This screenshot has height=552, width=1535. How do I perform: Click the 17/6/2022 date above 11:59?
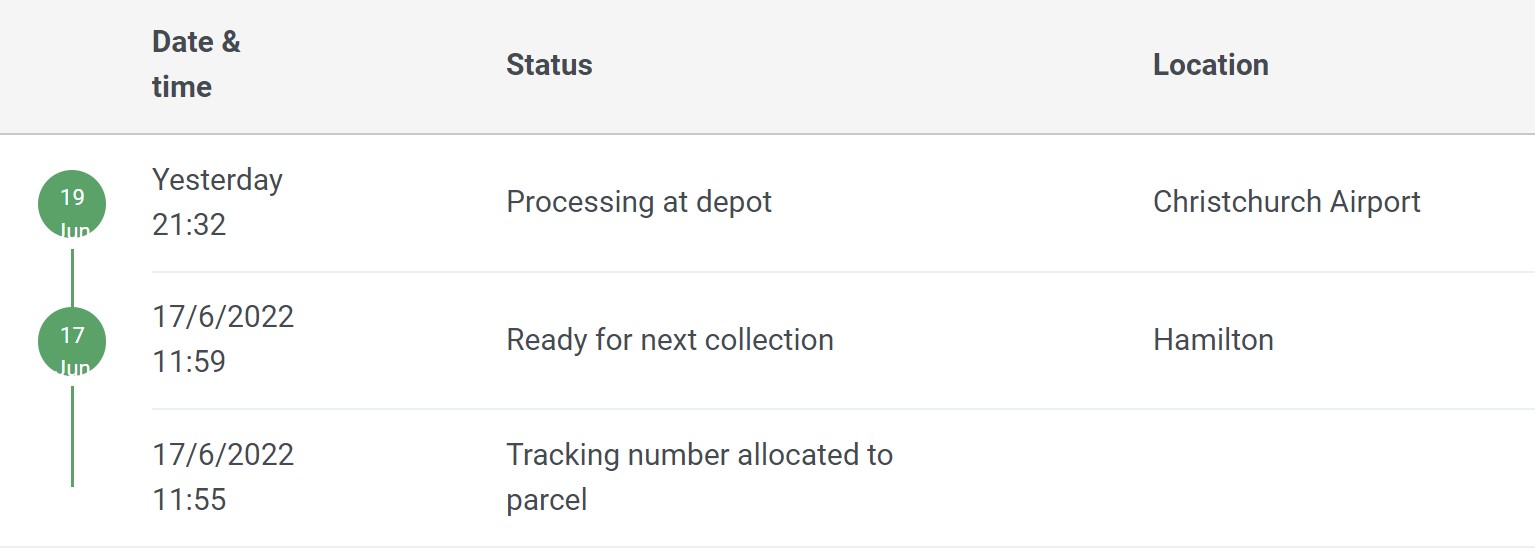[223, 317]
